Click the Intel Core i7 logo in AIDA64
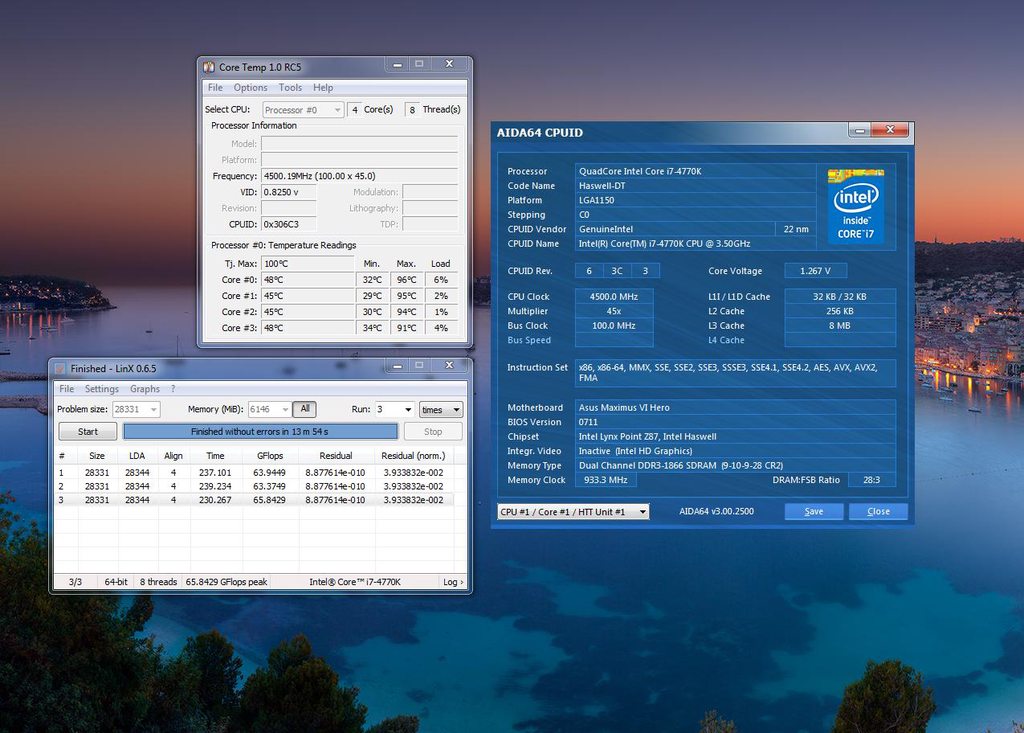Image resolution: width=1024 pixels, height=733 pixels. point(856,206)
